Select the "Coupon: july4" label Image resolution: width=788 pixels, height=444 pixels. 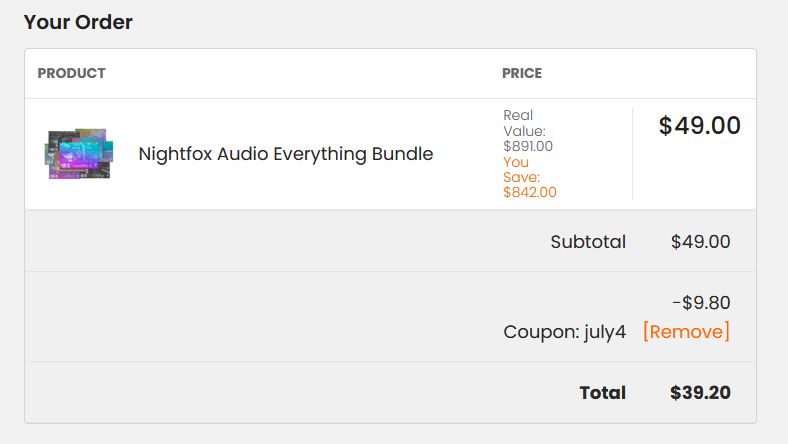tap(564, 332)
